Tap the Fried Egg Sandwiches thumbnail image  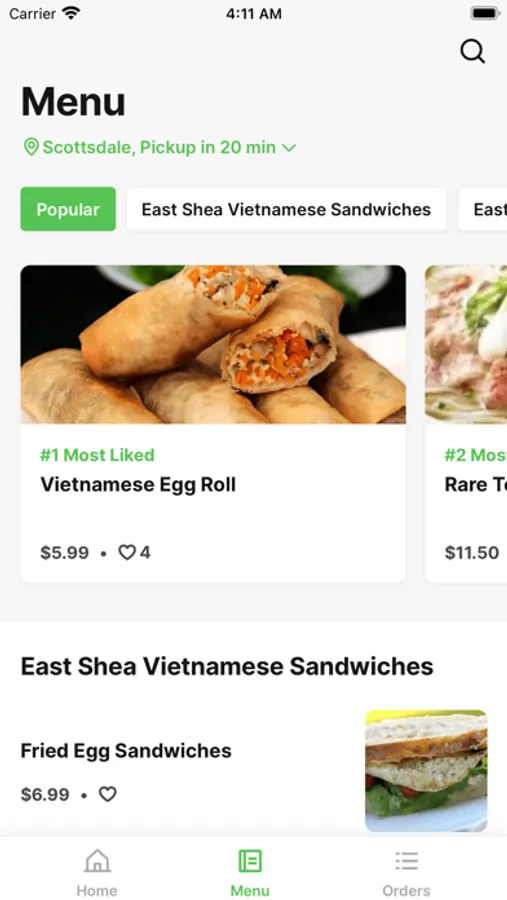[x=426, y=771]
